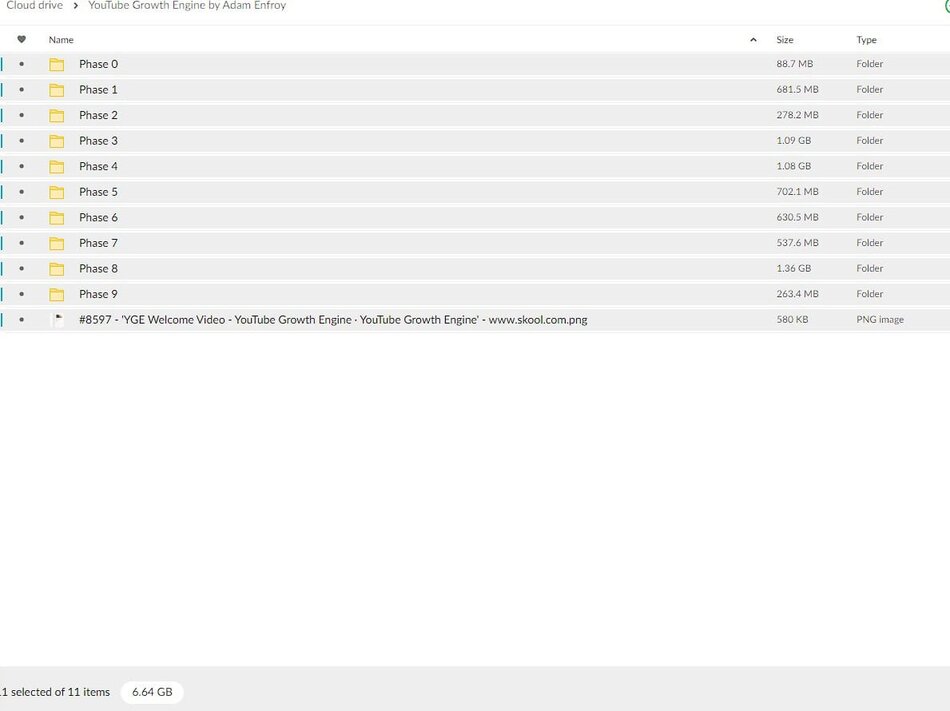Screen dimensions: 950x711
Task: Open the Phase 0 folder icon
Action: pyautogui.click(x=57, y=64)
